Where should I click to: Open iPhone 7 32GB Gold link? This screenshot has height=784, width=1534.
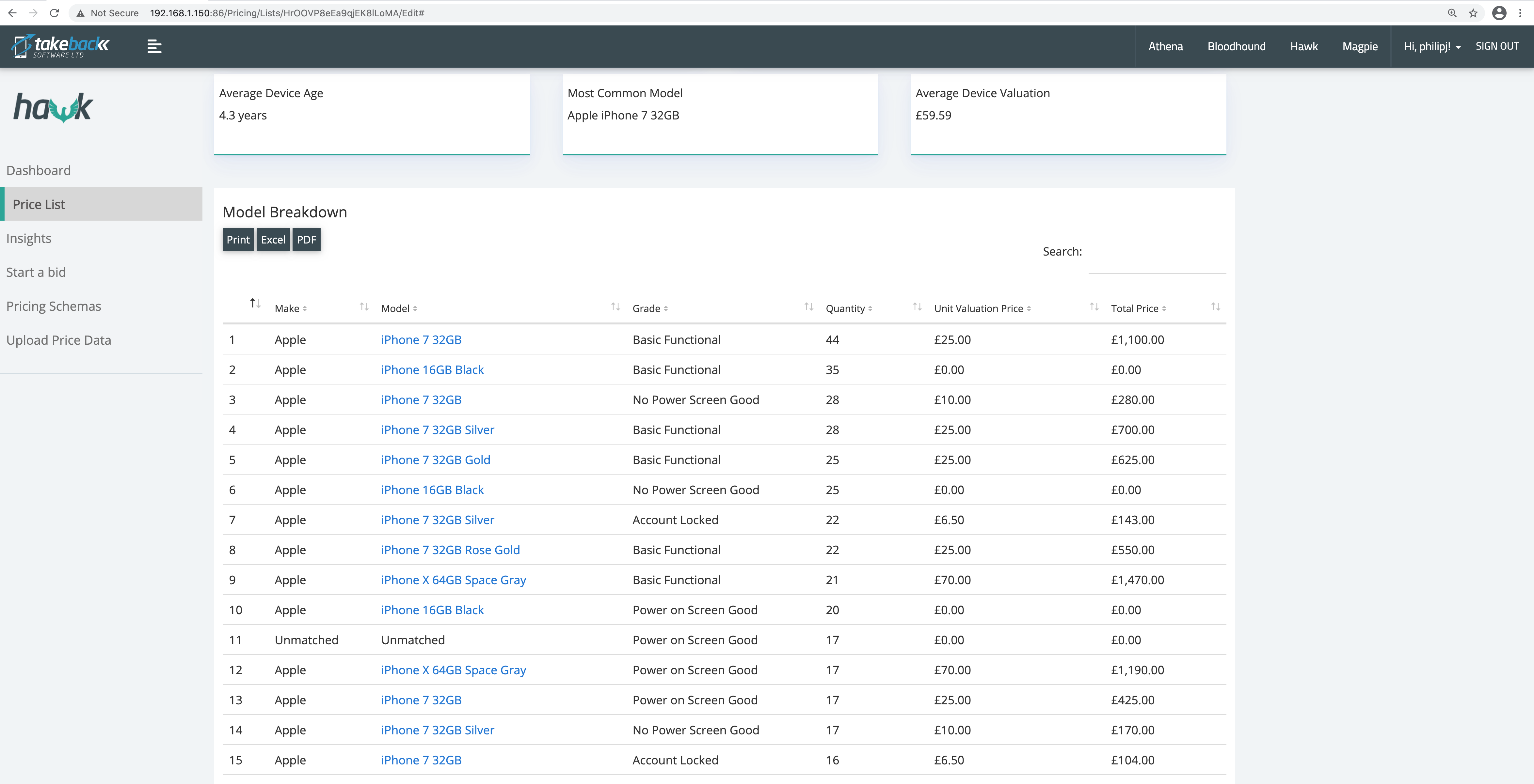(x=436, y=460)
